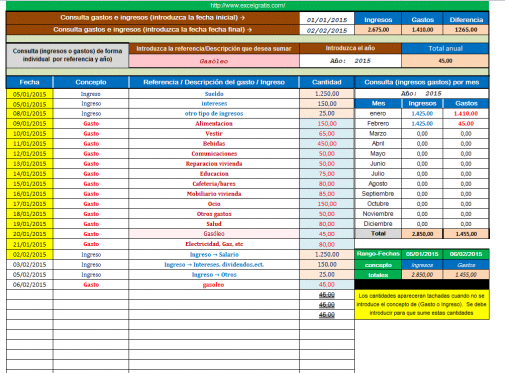Select the date cell 02/02/2015
Screen dimensions: 505x373
pyautogui.click(x=29, y=254)
